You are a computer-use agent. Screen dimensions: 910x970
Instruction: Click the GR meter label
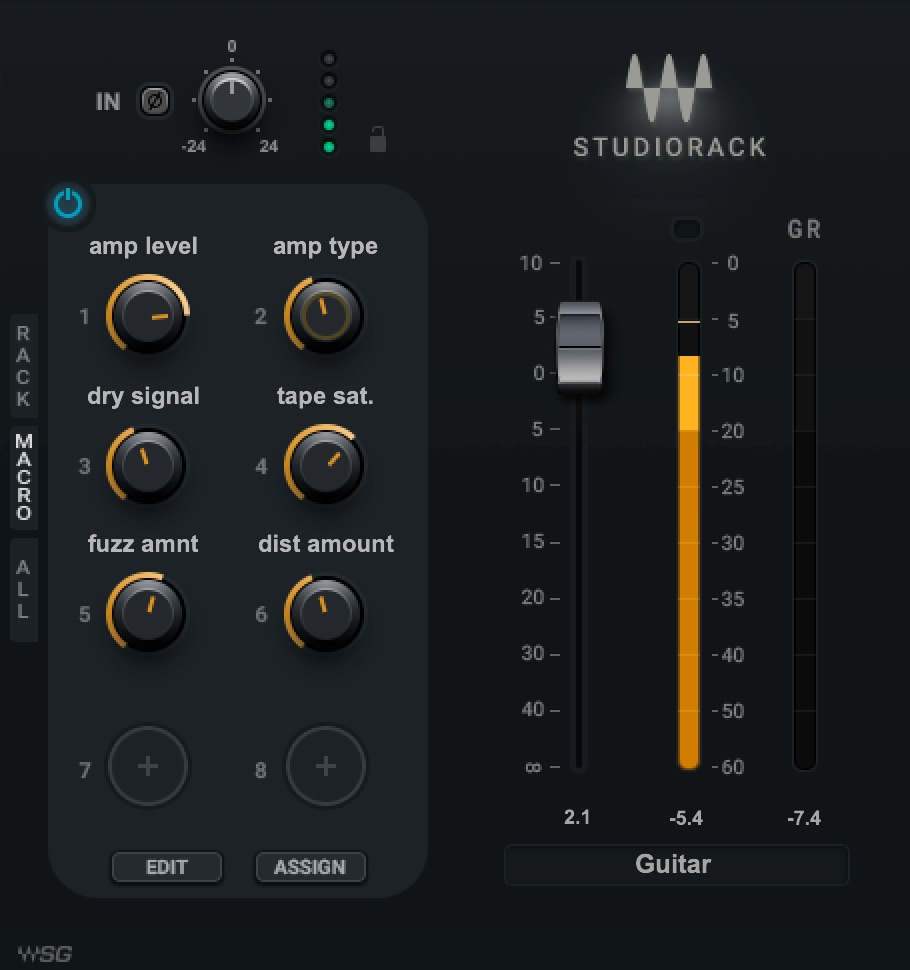[804, 230]
